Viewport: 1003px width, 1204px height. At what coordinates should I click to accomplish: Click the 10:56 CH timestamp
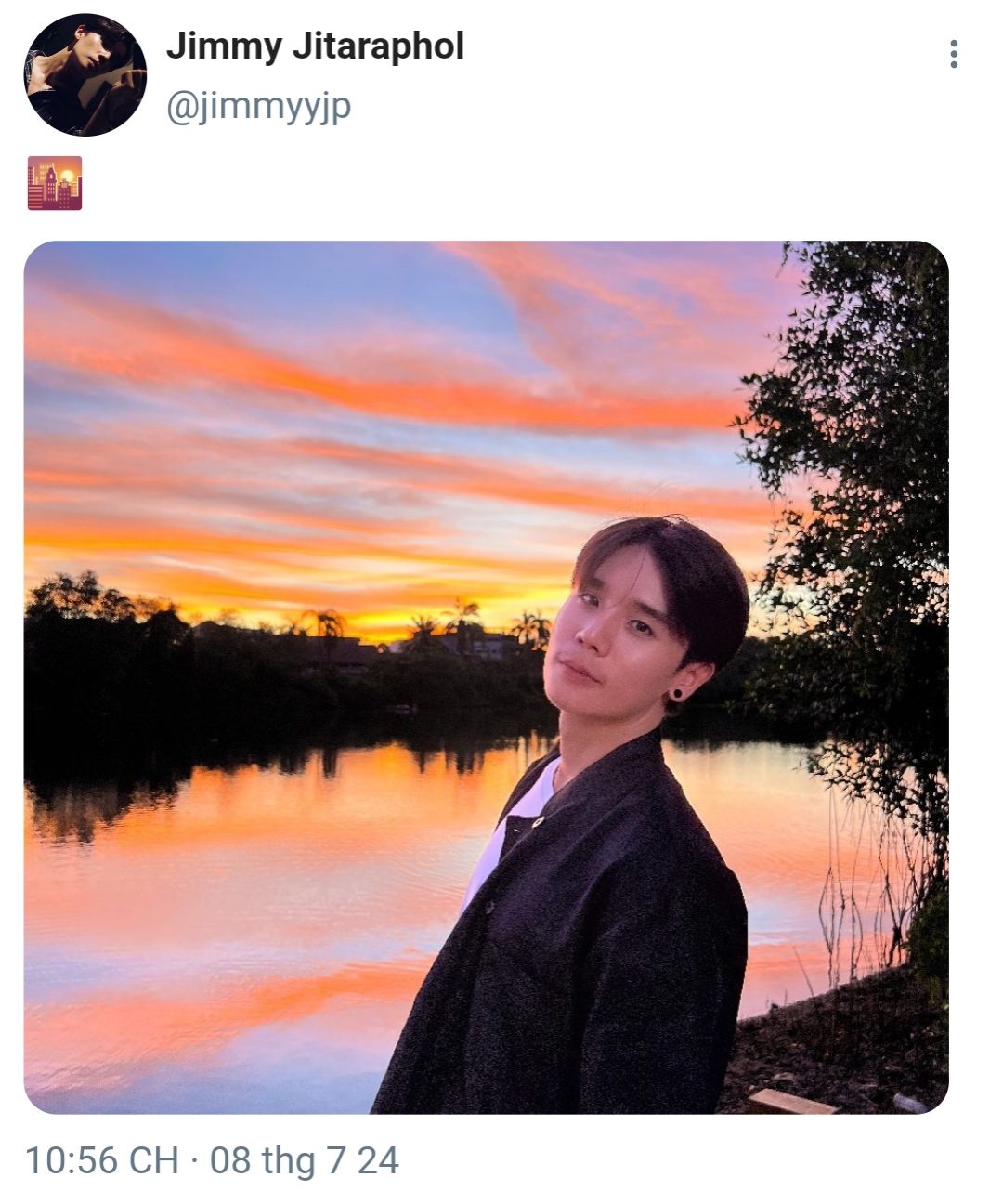[x=101, y=1160]
